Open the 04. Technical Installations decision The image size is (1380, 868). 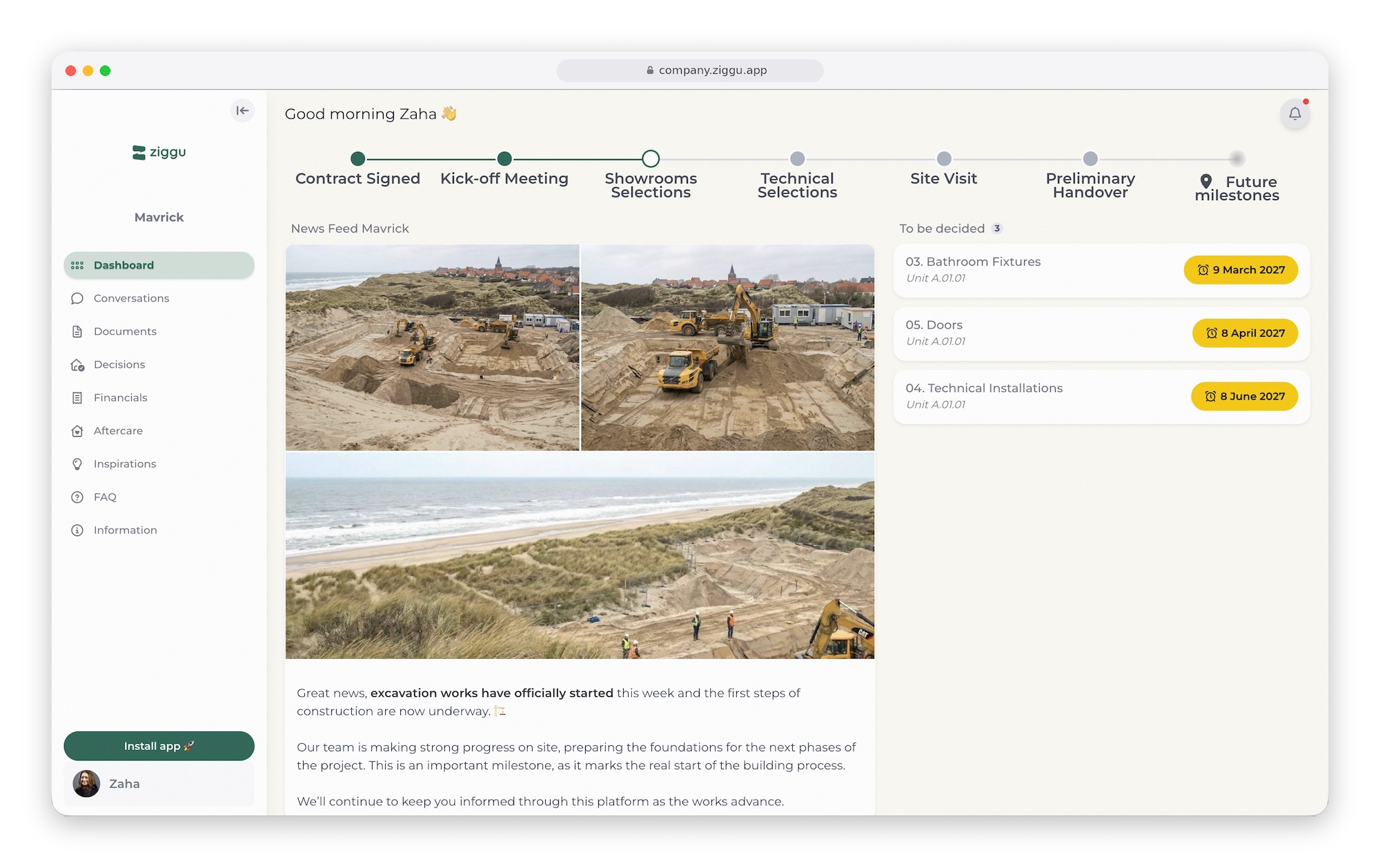1101,397
